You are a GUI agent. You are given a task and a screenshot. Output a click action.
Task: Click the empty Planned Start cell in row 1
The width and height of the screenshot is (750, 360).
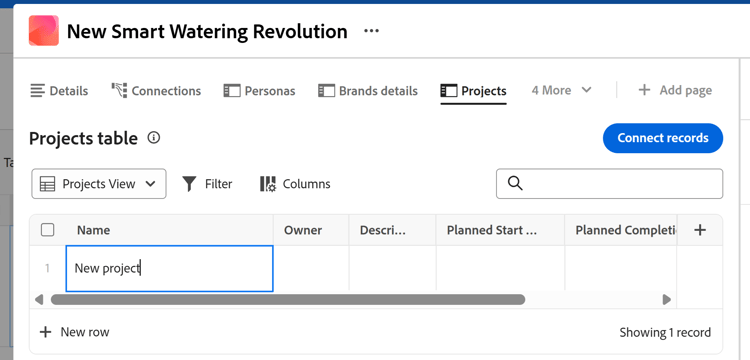click(x=500, y=268)
